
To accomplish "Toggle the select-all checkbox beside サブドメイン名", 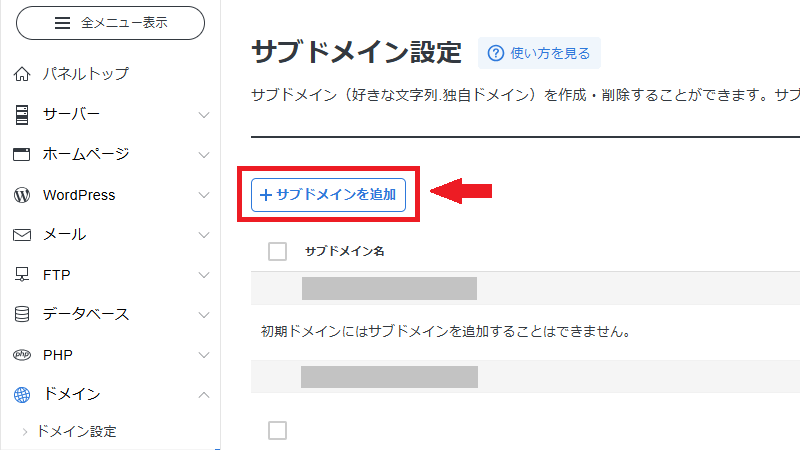I will (x=278, y=251).
